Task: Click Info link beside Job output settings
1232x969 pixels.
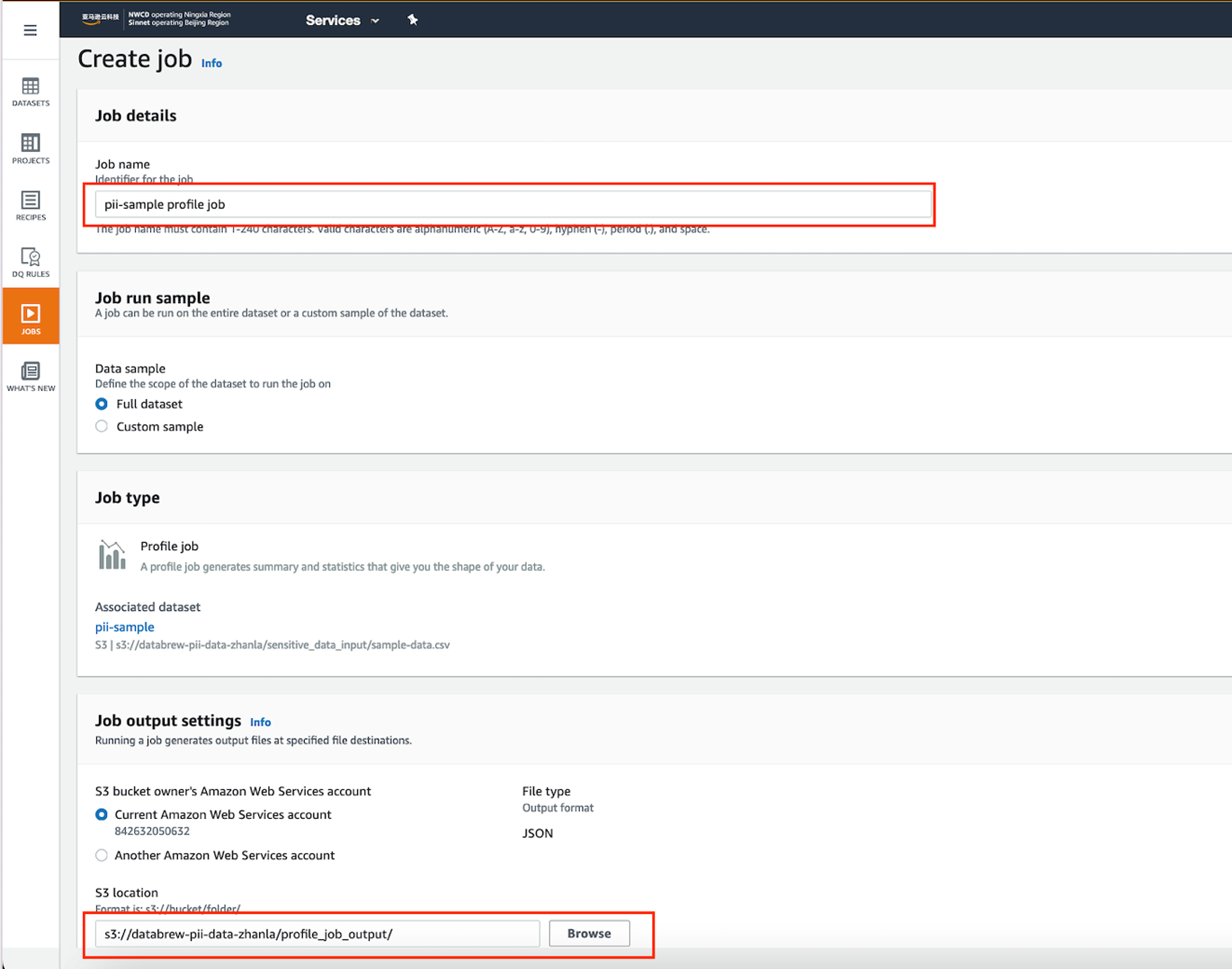Action: pos(260,722)
